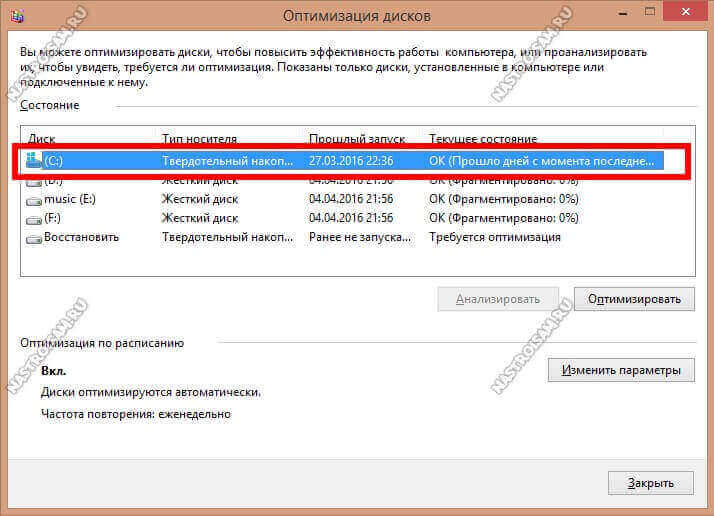
Task: Click the OK (Прошло дней с момента...) status
Action: 541,161
